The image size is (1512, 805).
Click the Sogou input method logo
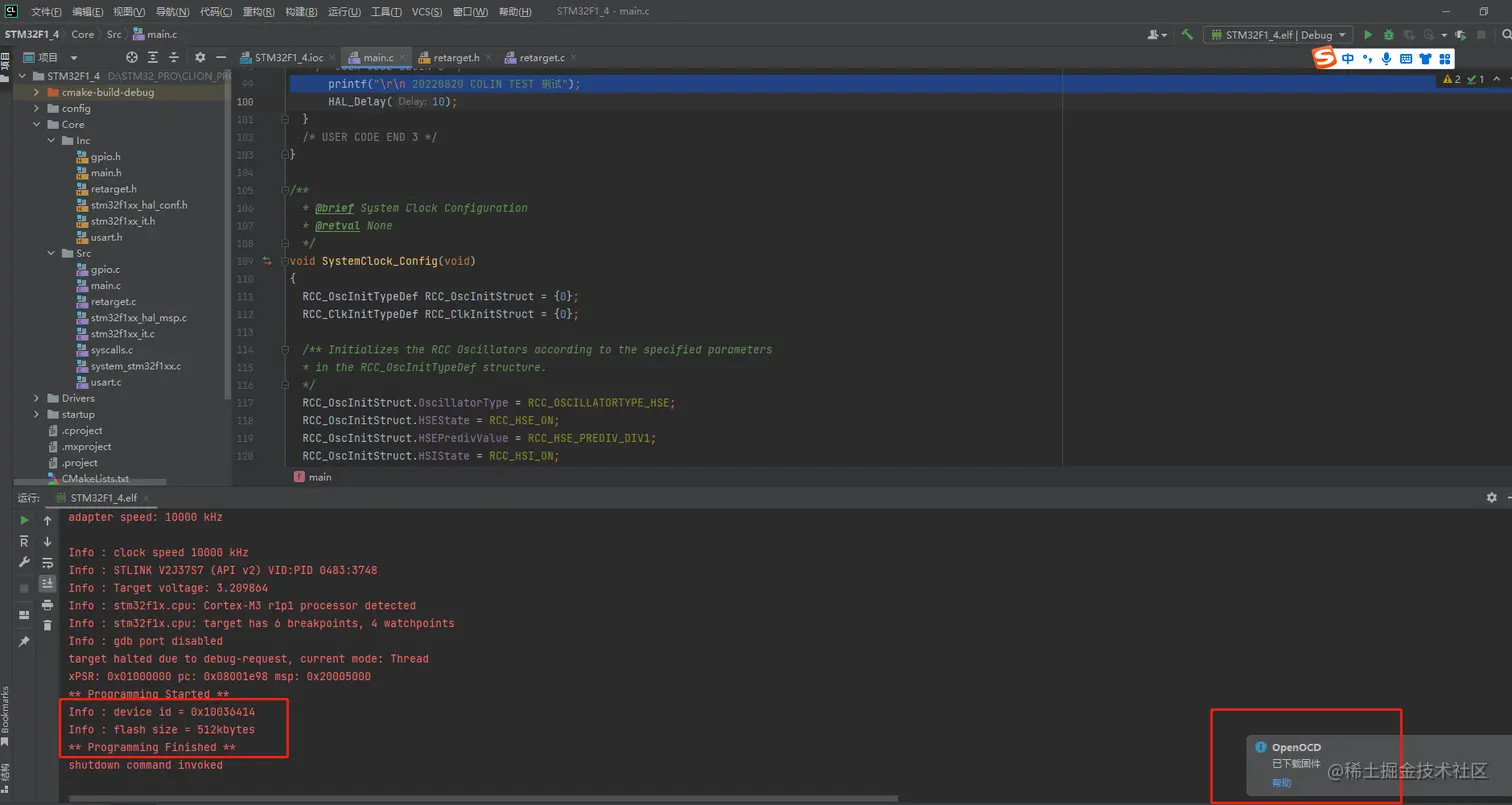(x=1324, y=59)
